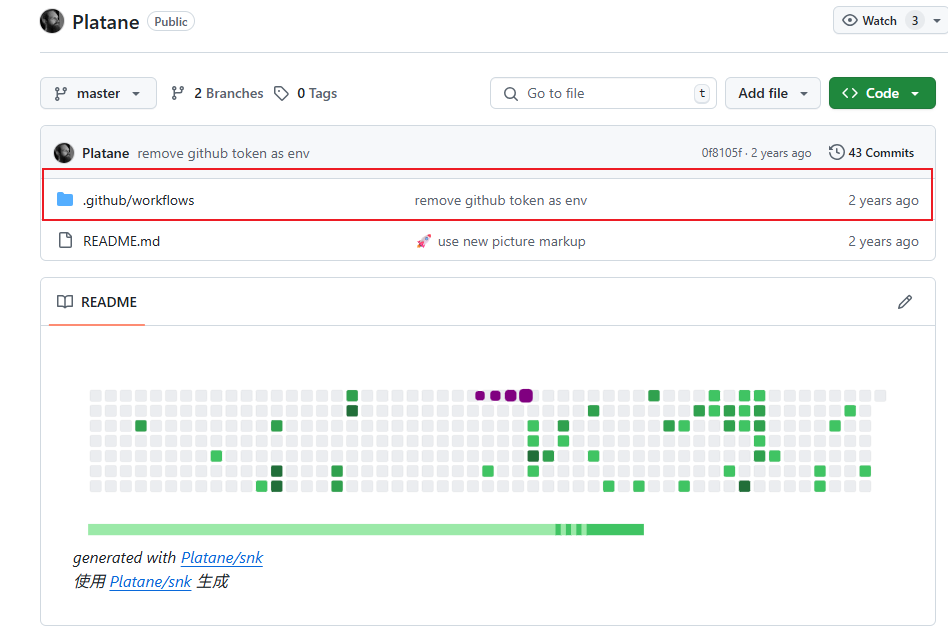948x642 pixels.
Task: Click the eye icon on Watch button
Action: 849,21
